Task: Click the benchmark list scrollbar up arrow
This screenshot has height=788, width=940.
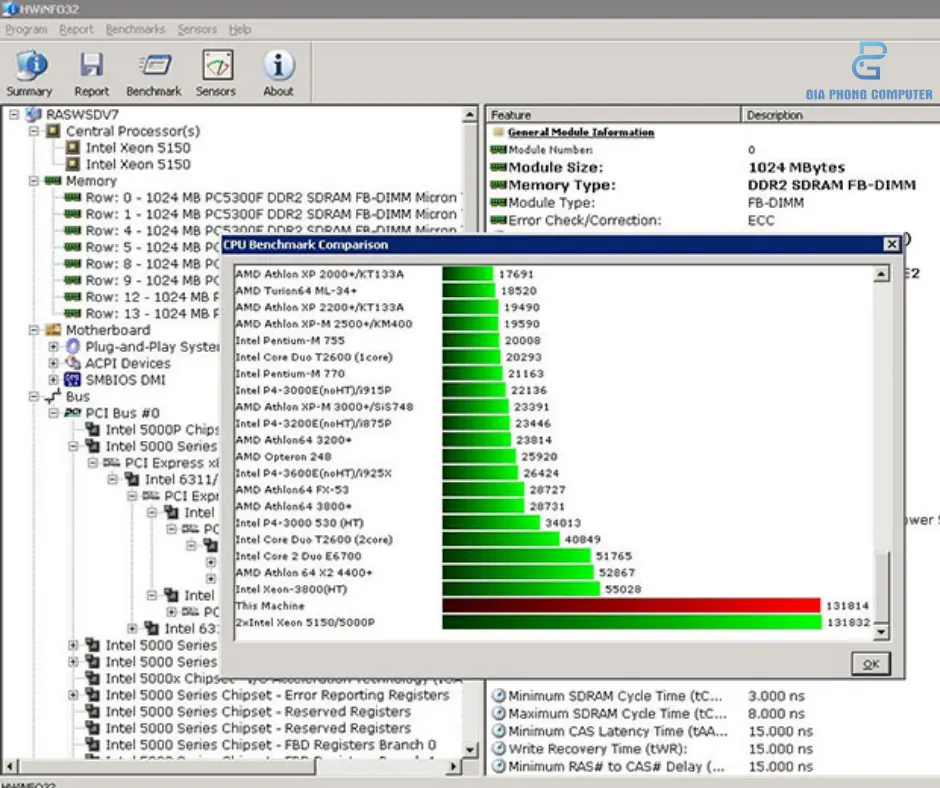Action: (881, 274)
